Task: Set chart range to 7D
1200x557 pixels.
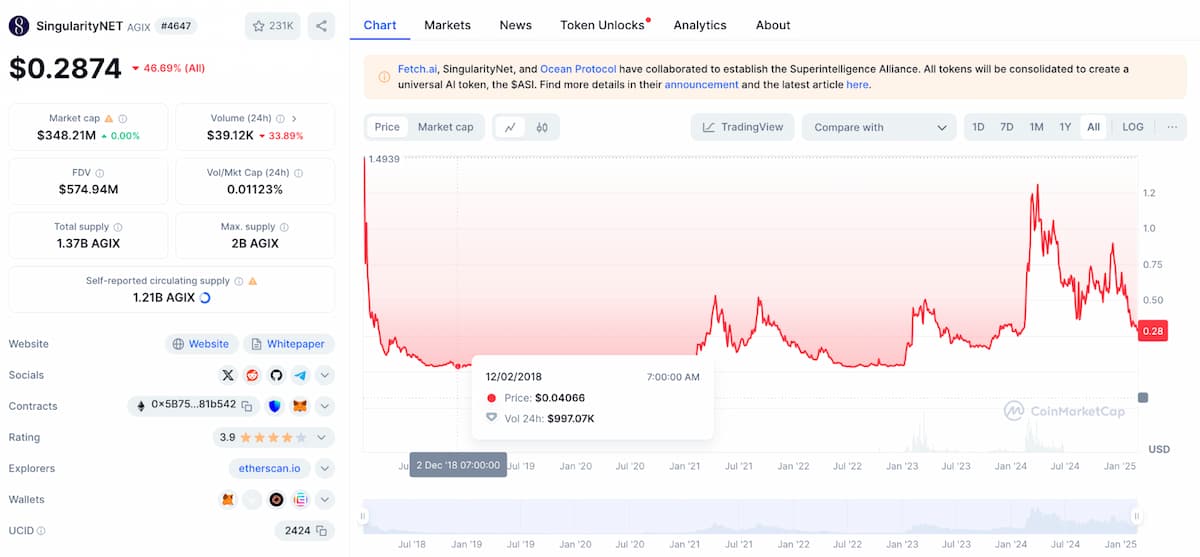Action: (1007, 127)
